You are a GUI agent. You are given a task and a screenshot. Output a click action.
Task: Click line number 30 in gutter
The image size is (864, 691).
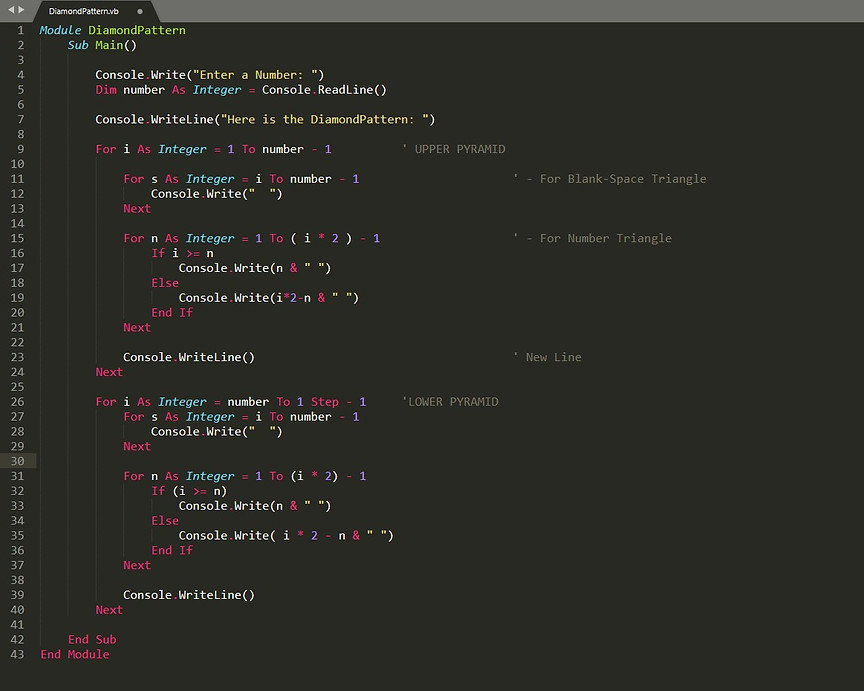coord(17,461)
